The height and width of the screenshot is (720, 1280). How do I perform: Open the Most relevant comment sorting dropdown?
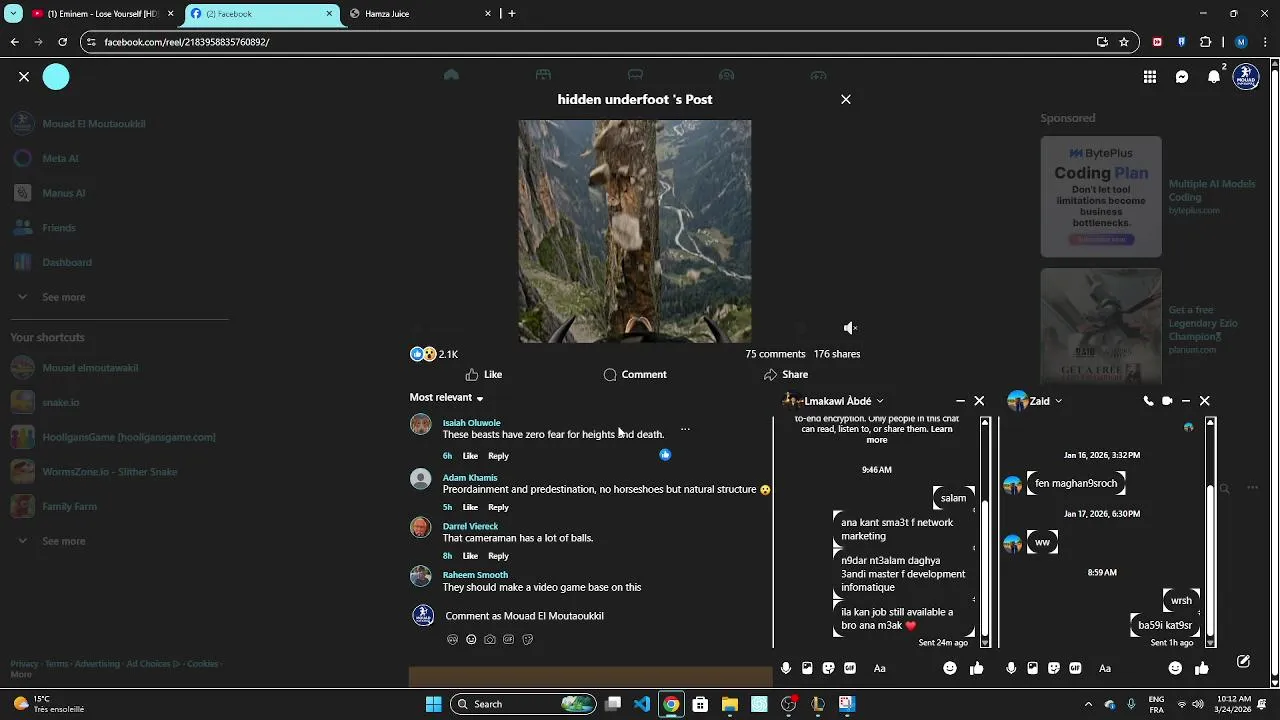(446, 397)
